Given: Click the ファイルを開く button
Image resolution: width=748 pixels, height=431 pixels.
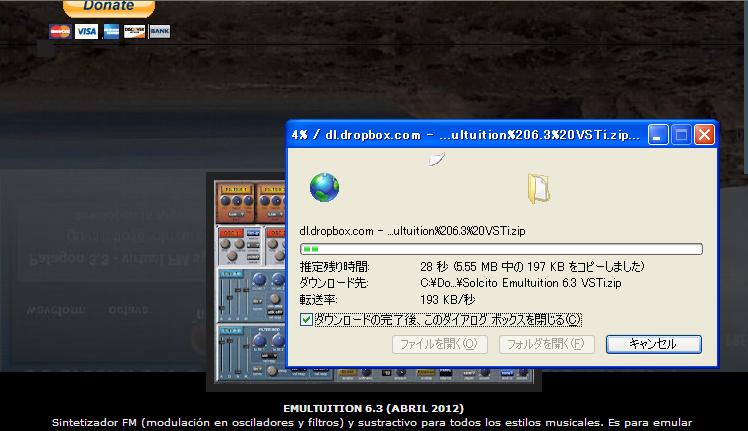Looking at the screenshot, I should pos(439,344).
